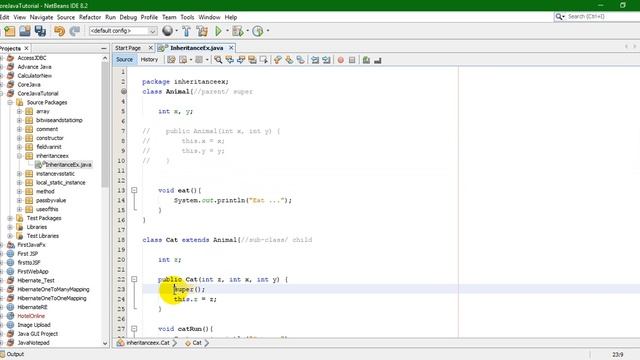The width and height of the screenshot is (640, 360).
Task: Click the Find Previous Occurrence editor icon
Action: tap(230, 60)
